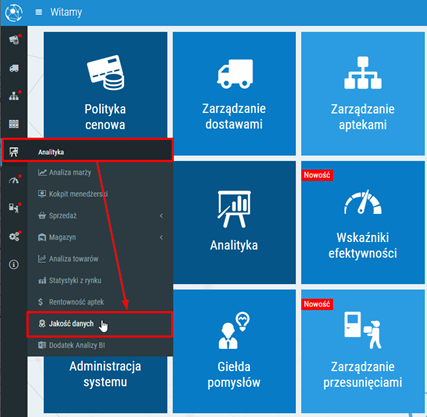Viewport: 427px width, 417px height.
Task: Toggle the hamburger menu next to Witamy
Action: click(x=39, y=12)
